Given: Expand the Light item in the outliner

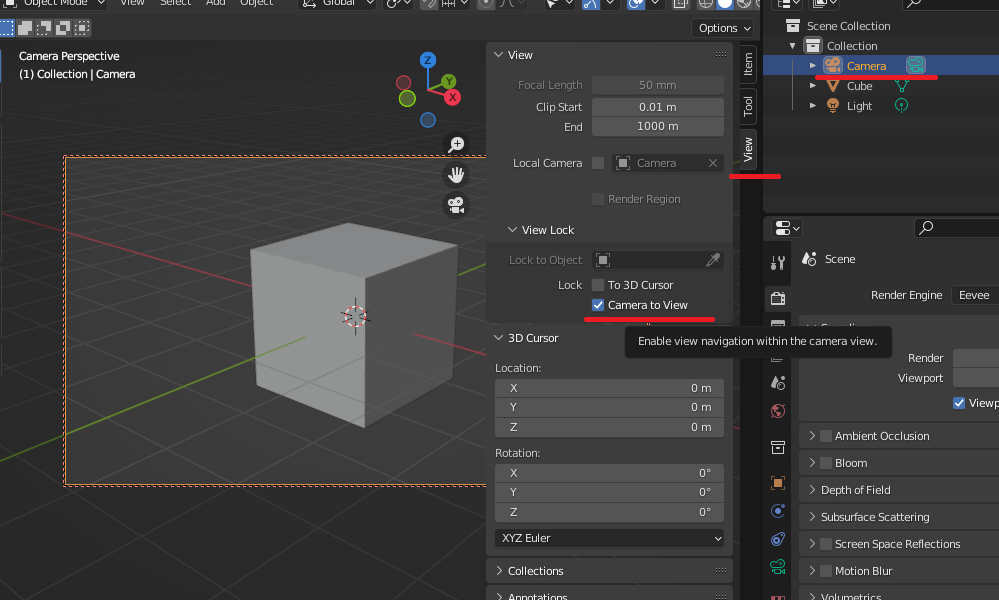Looking at the screenshot, I should coord(812,106).
